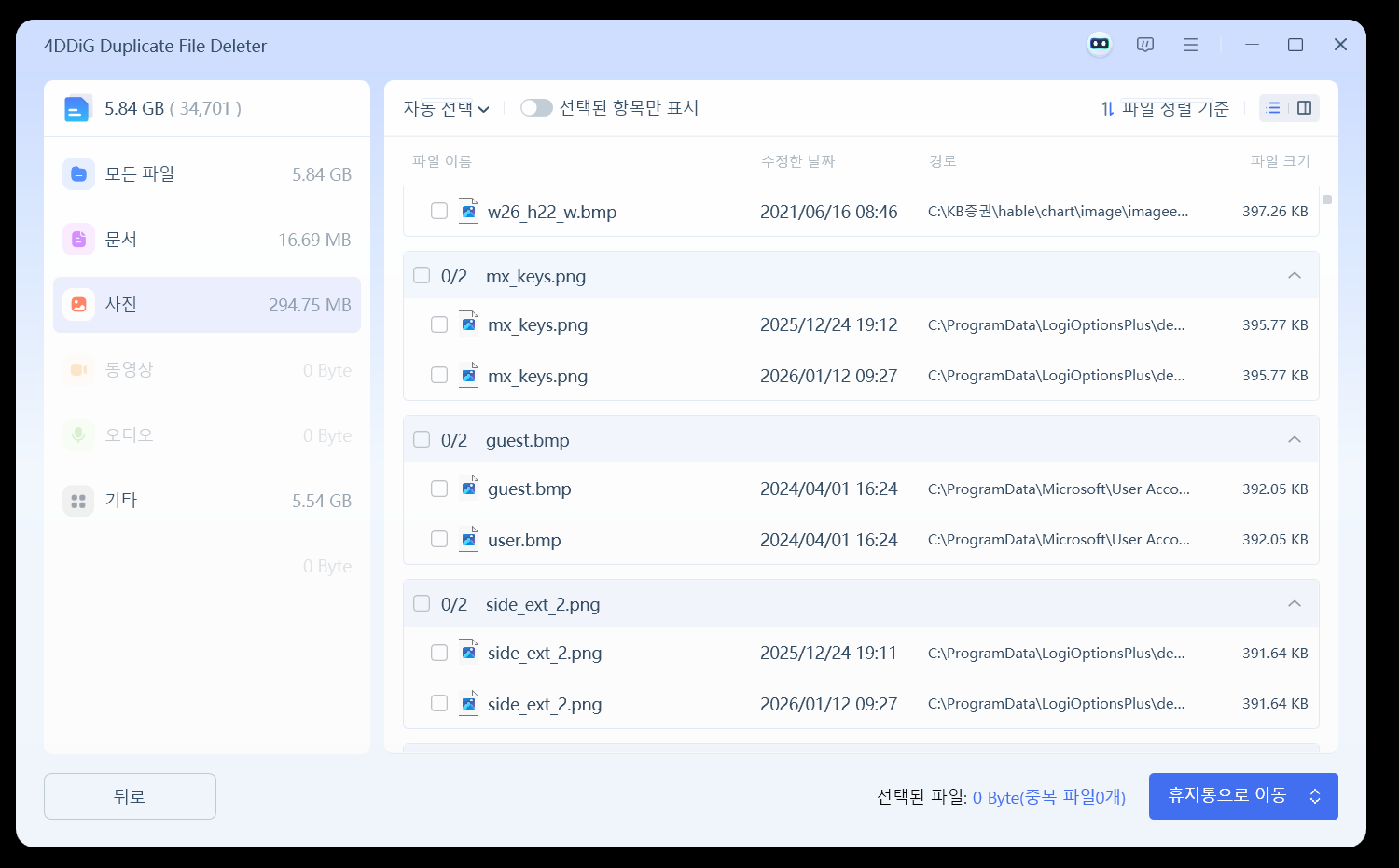
Task: Check side_ext_2.png file dated 2026/01/12 09:27
Action: (x=439, y=703)
